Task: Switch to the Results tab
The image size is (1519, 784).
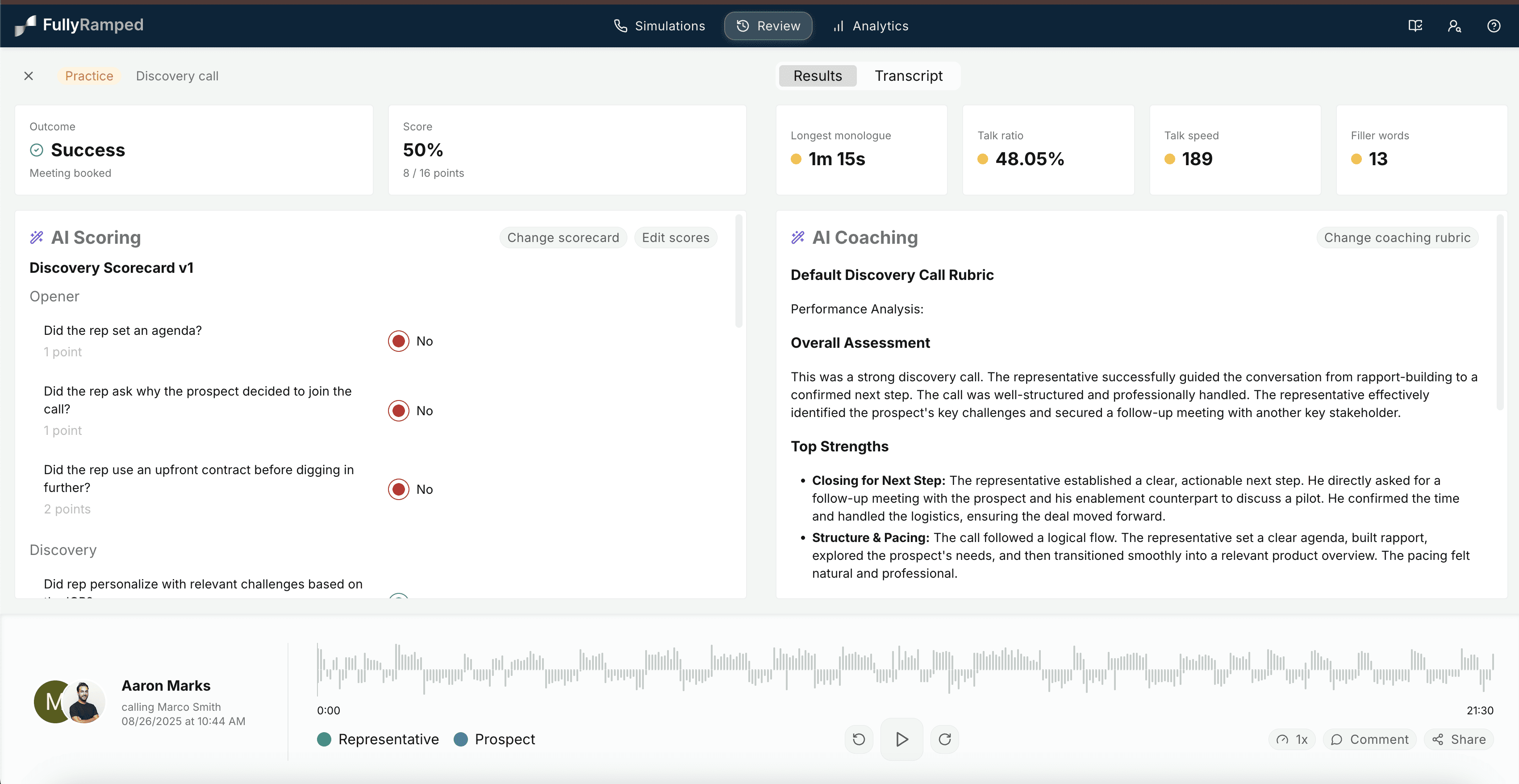Action: point(817,76)
